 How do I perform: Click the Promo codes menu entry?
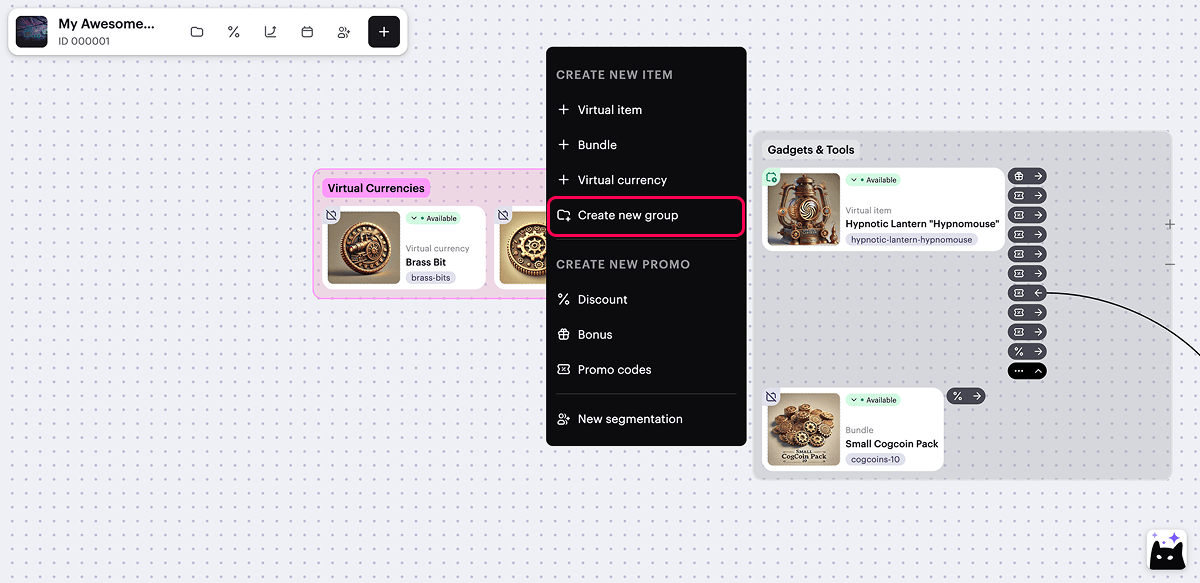pos(613,370)
